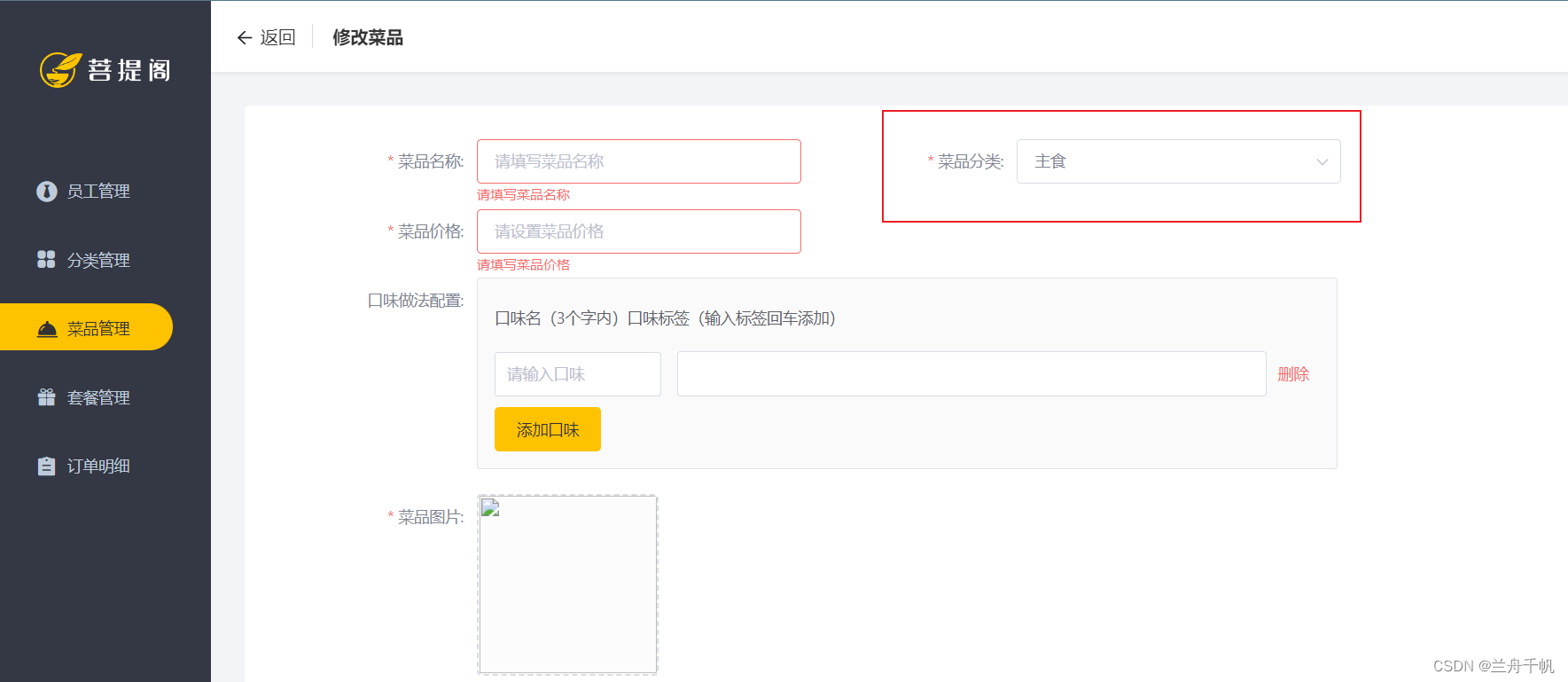Click the back arrow icon

(x=245, y=37)
